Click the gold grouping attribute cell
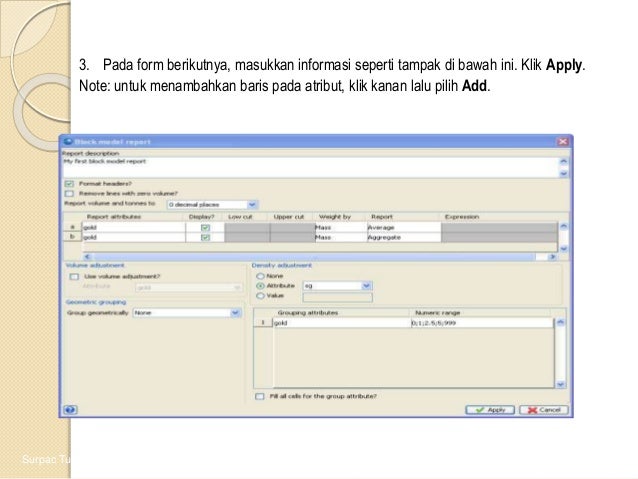The height and width of the screenshot is (479, 638). coord(341,323)
